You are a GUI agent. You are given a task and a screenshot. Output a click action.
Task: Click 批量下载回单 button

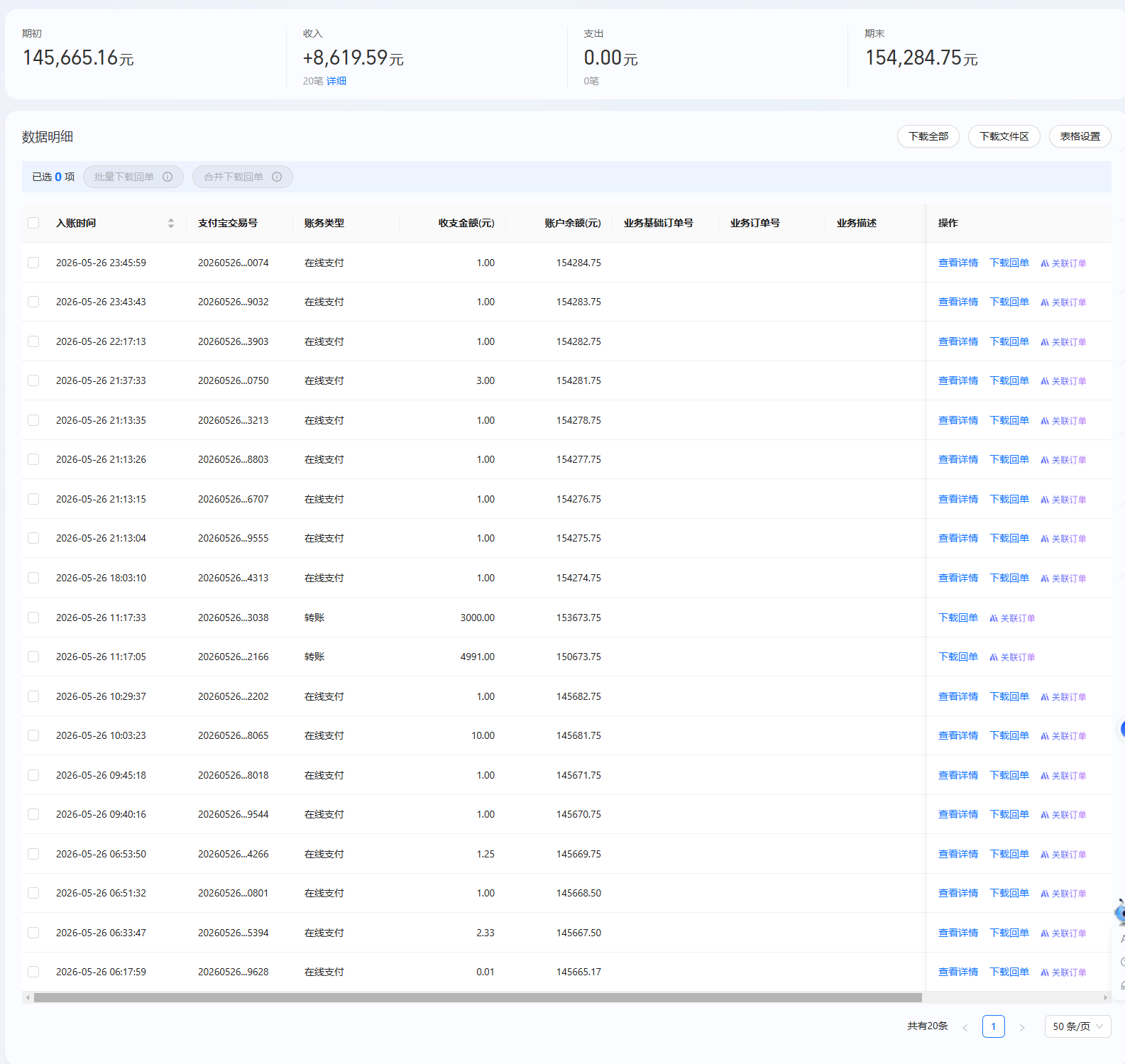[133, 177]
